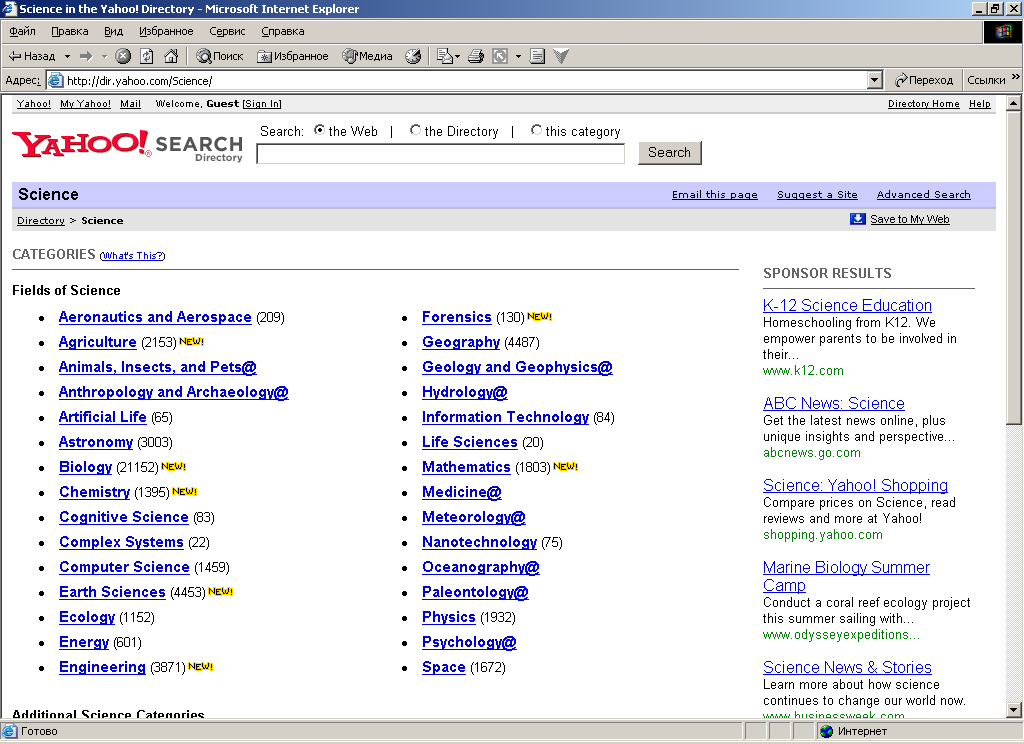This screenshot has height=744, width=1024.
Task: Select the 'the Web' search radio button
Action: (x=319, y=130)
